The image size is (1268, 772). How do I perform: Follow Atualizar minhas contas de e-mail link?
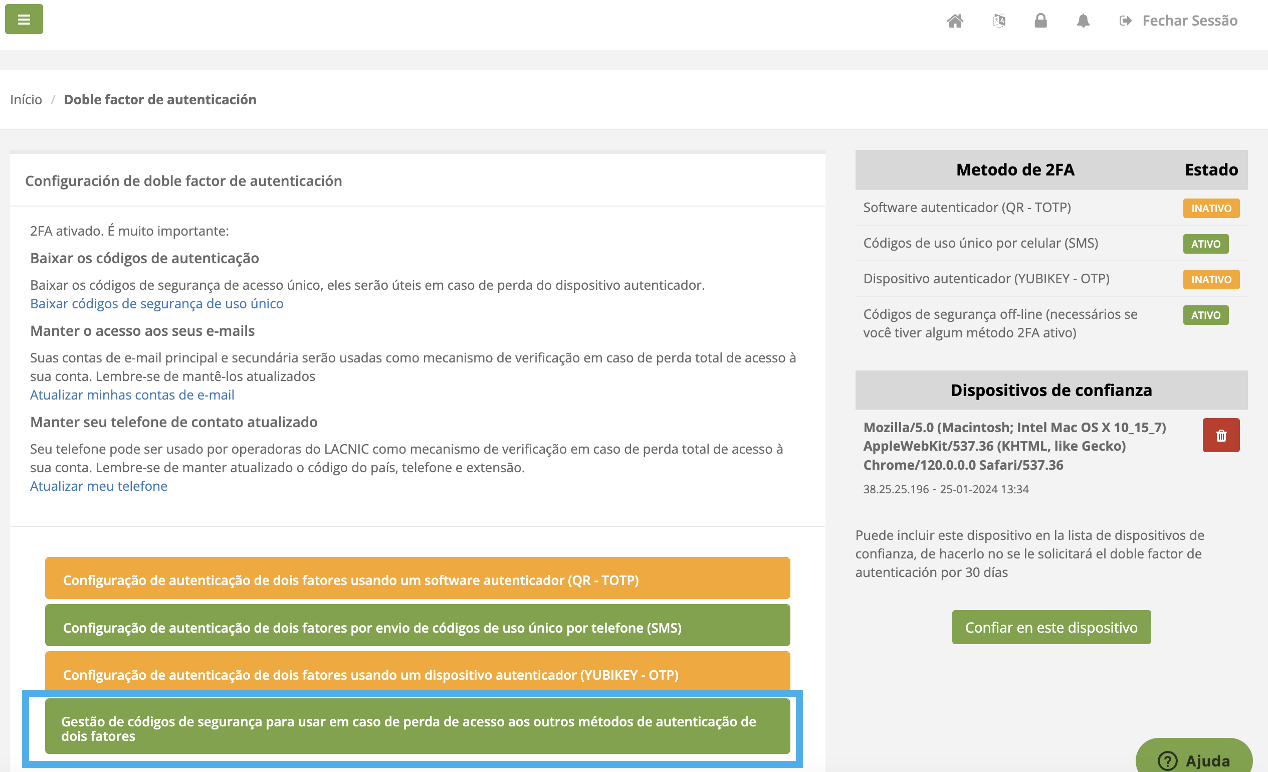pos(132,395)
